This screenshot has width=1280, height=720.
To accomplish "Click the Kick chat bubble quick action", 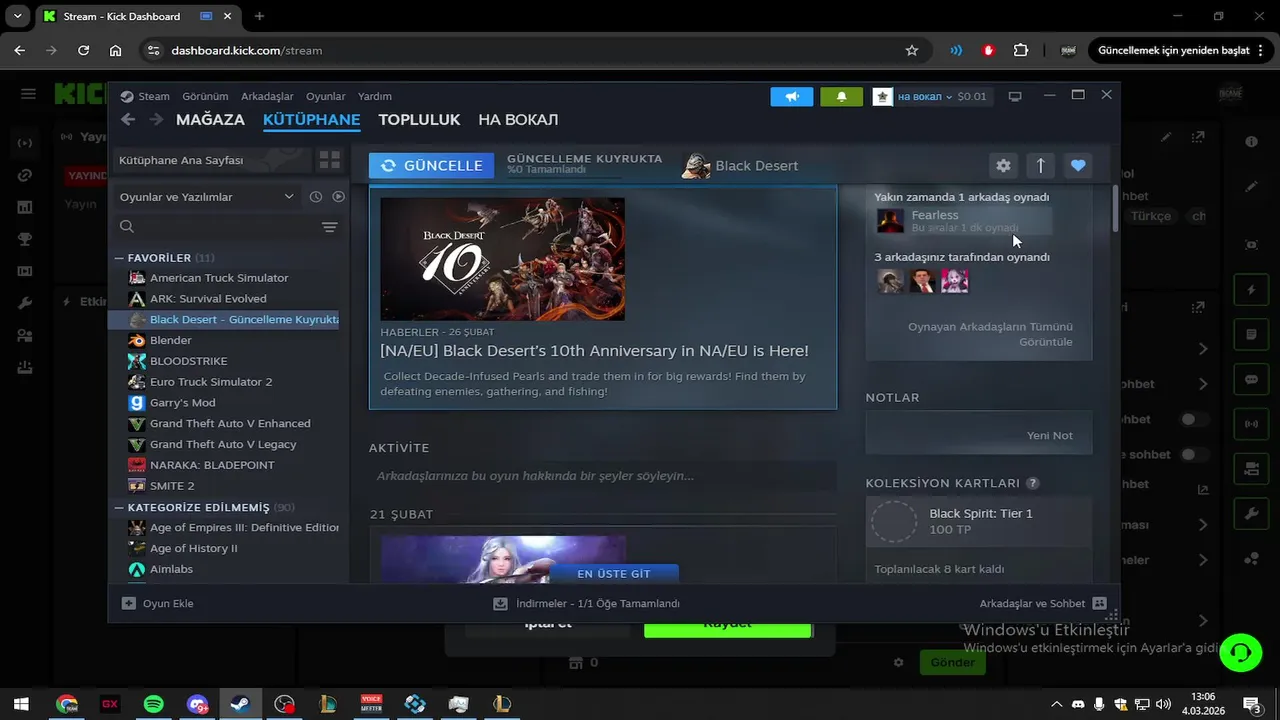I will (1251, 380).
